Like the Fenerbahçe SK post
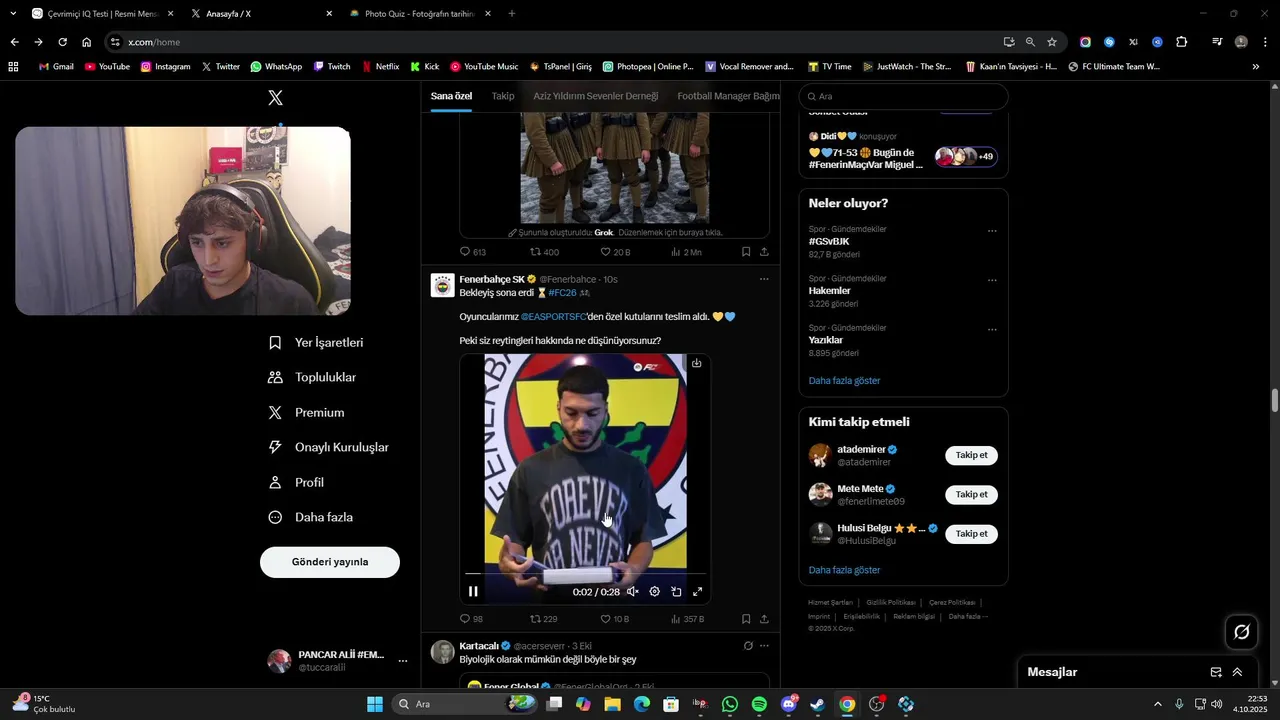 tap(614, 619)
